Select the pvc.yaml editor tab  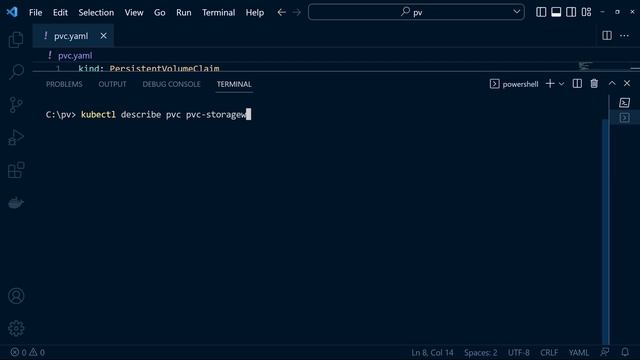click(x=73, y=36)
